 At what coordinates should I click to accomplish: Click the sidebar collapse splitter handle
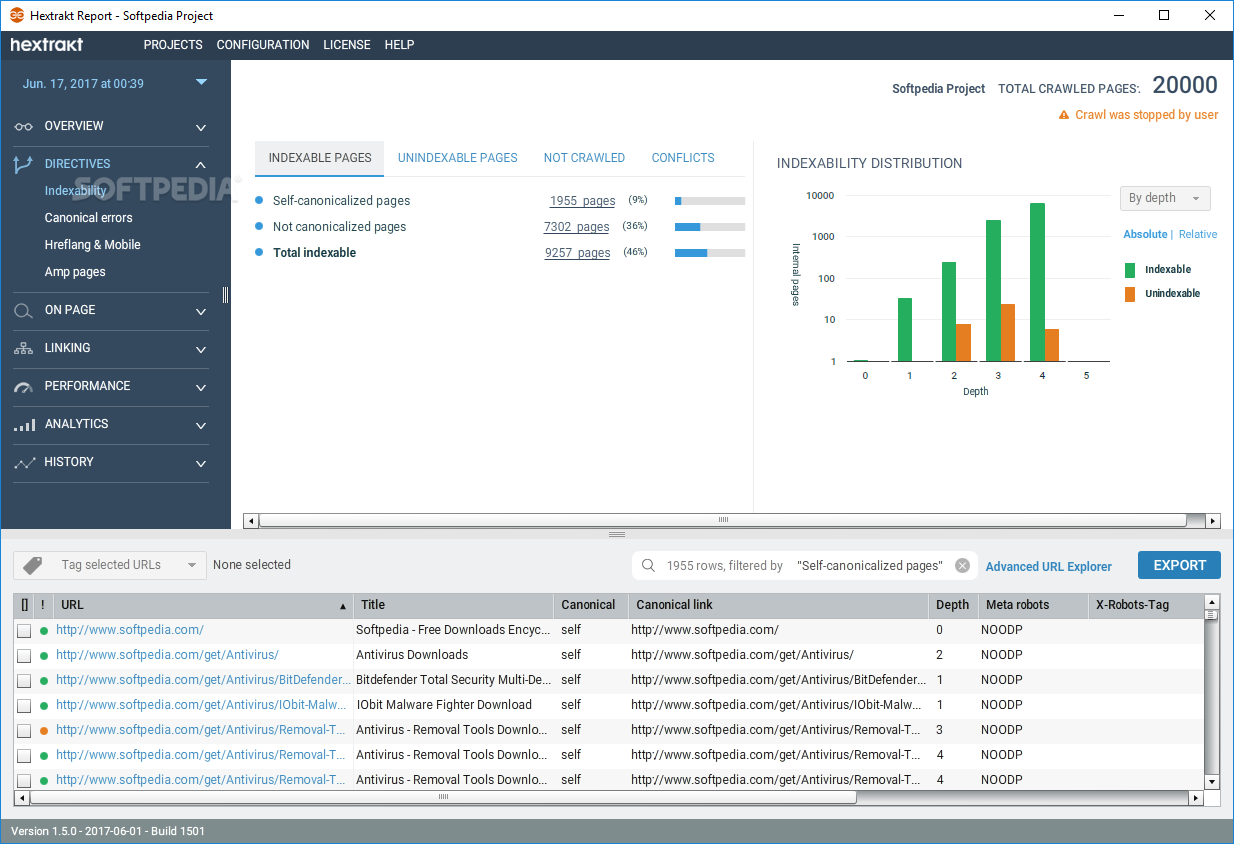(x=226, y=294)
